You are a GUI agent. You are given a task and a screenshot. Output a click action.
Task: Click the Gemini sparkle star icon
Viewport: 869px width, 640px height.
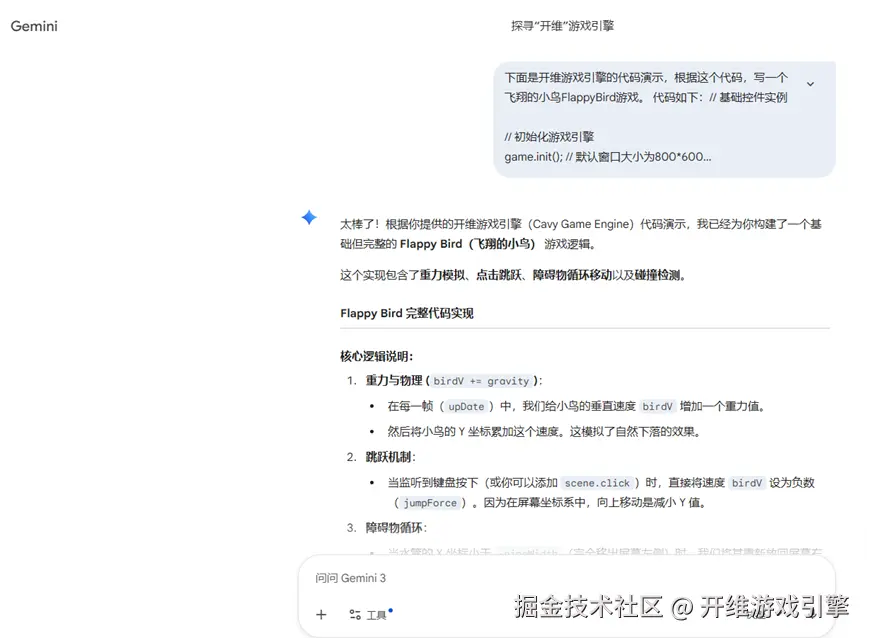click(309, 217)
